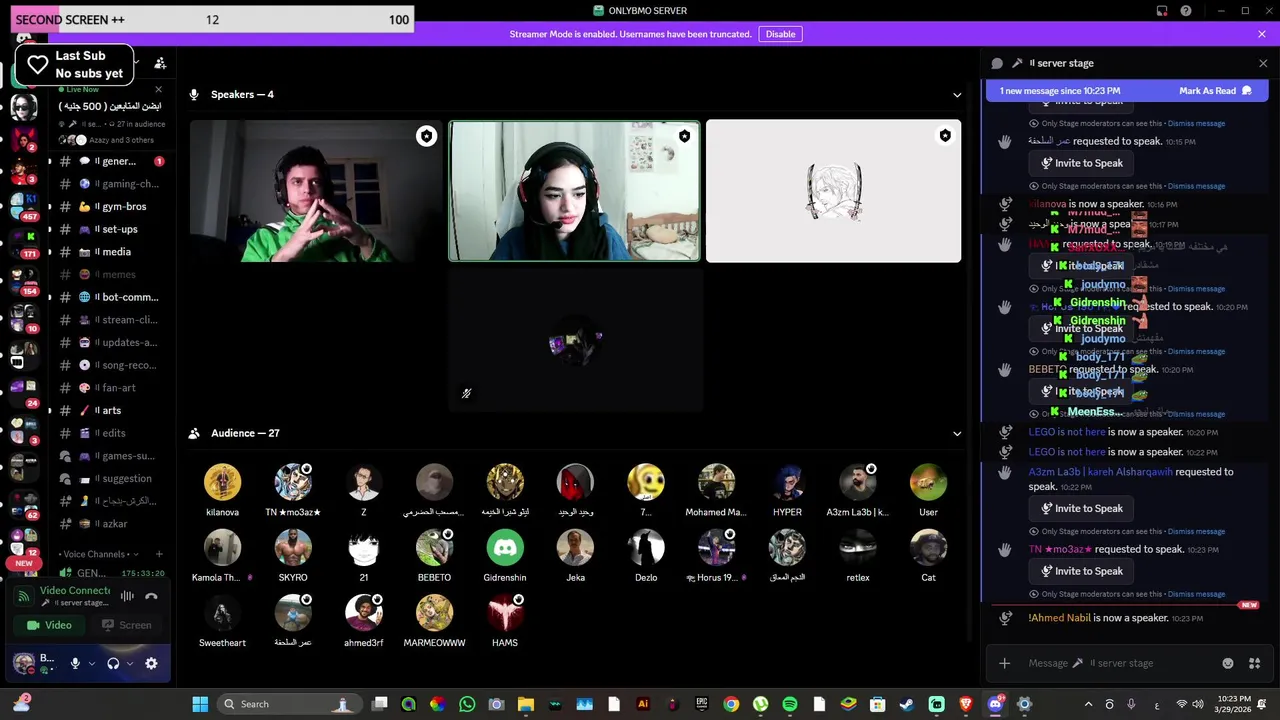The image size is (1280, 720).
Task: Select audience member SKYRO
Action: pyautogui.click(x=293, y=554)
